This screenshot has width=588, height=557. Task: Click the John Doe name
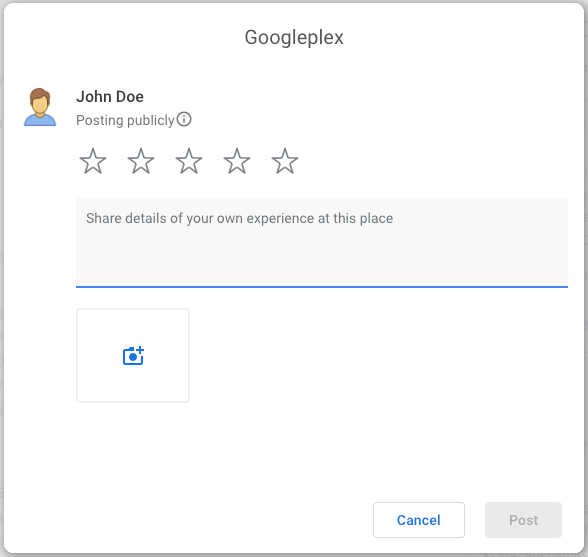[110, 97]
